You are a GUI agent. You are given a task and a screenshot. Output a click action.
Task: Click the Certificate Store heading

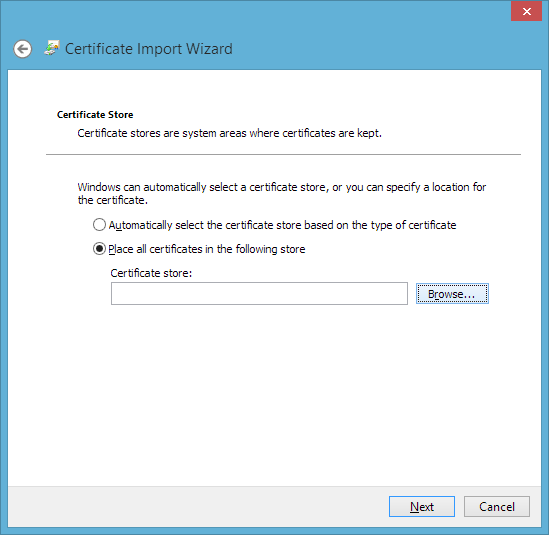[95, 115]
